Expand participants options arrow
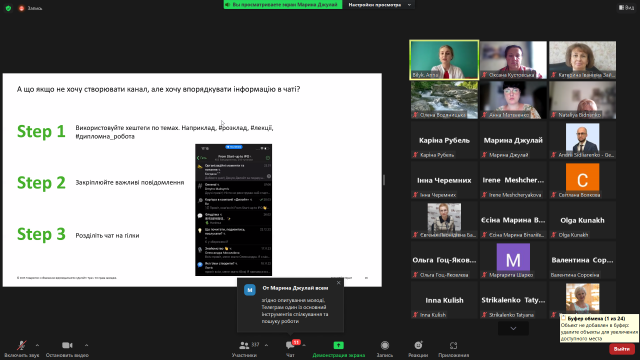This screenshot has width=640, height=360. click(x=266, y=345)
